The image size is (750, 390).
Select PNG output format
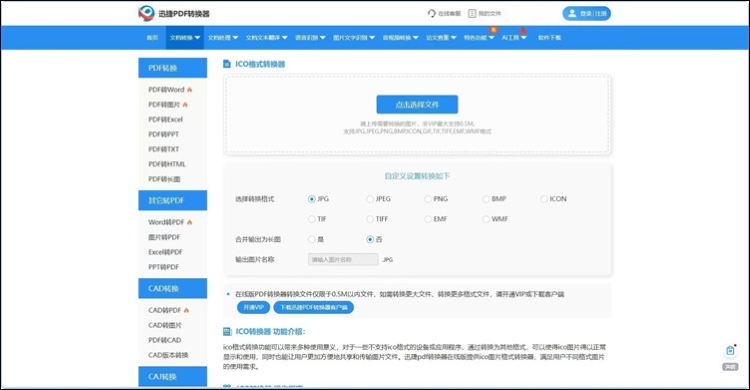(x=428, y=199)
